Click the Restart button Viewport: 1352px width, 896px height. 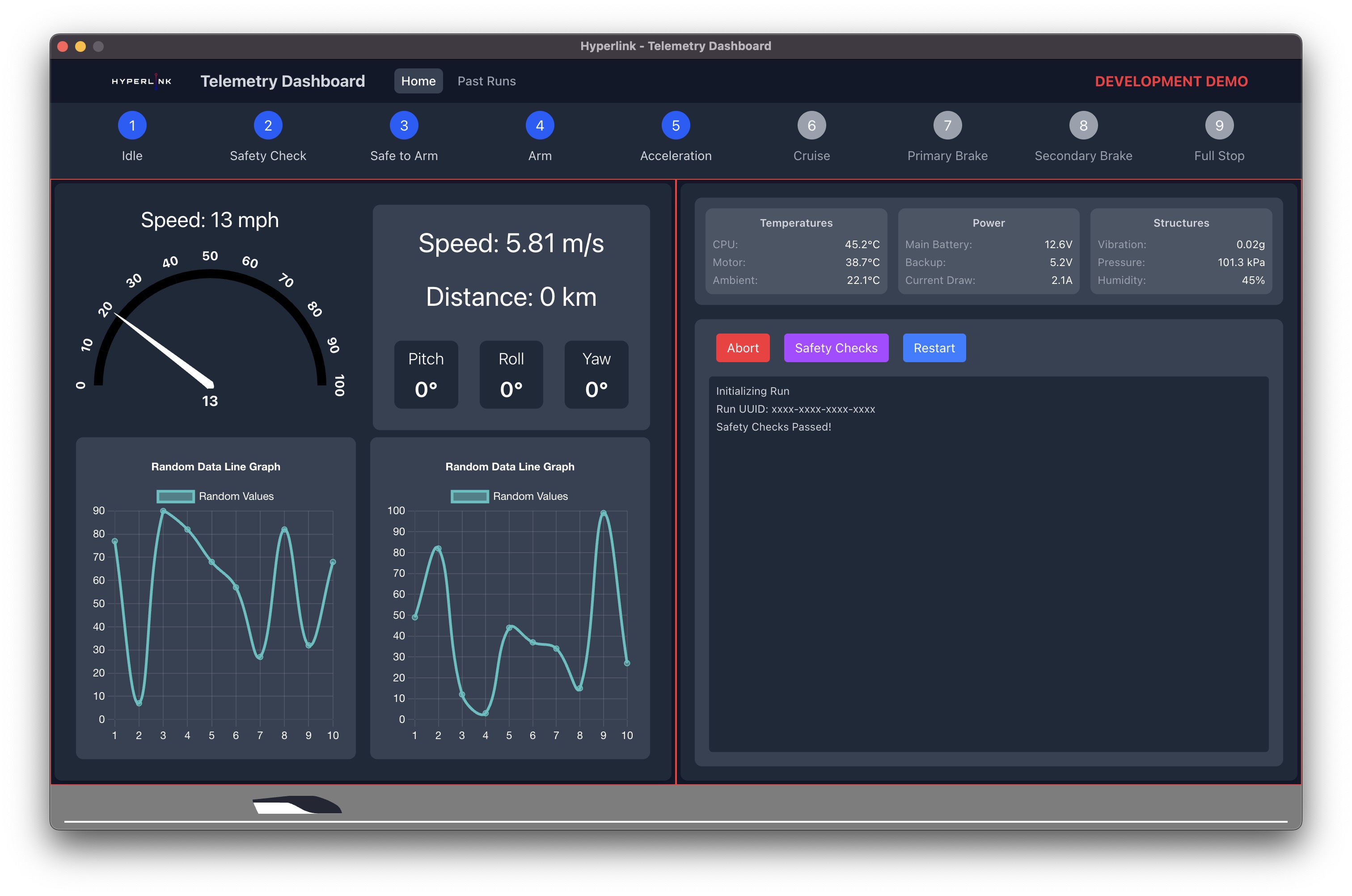pos(934,348)
